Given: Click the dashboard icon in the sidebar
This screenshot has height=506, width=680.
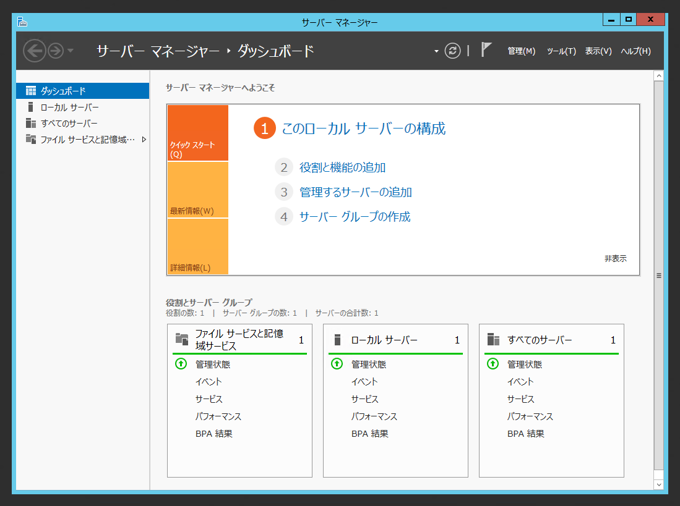Looking at the screenshot, I should 31,91.
